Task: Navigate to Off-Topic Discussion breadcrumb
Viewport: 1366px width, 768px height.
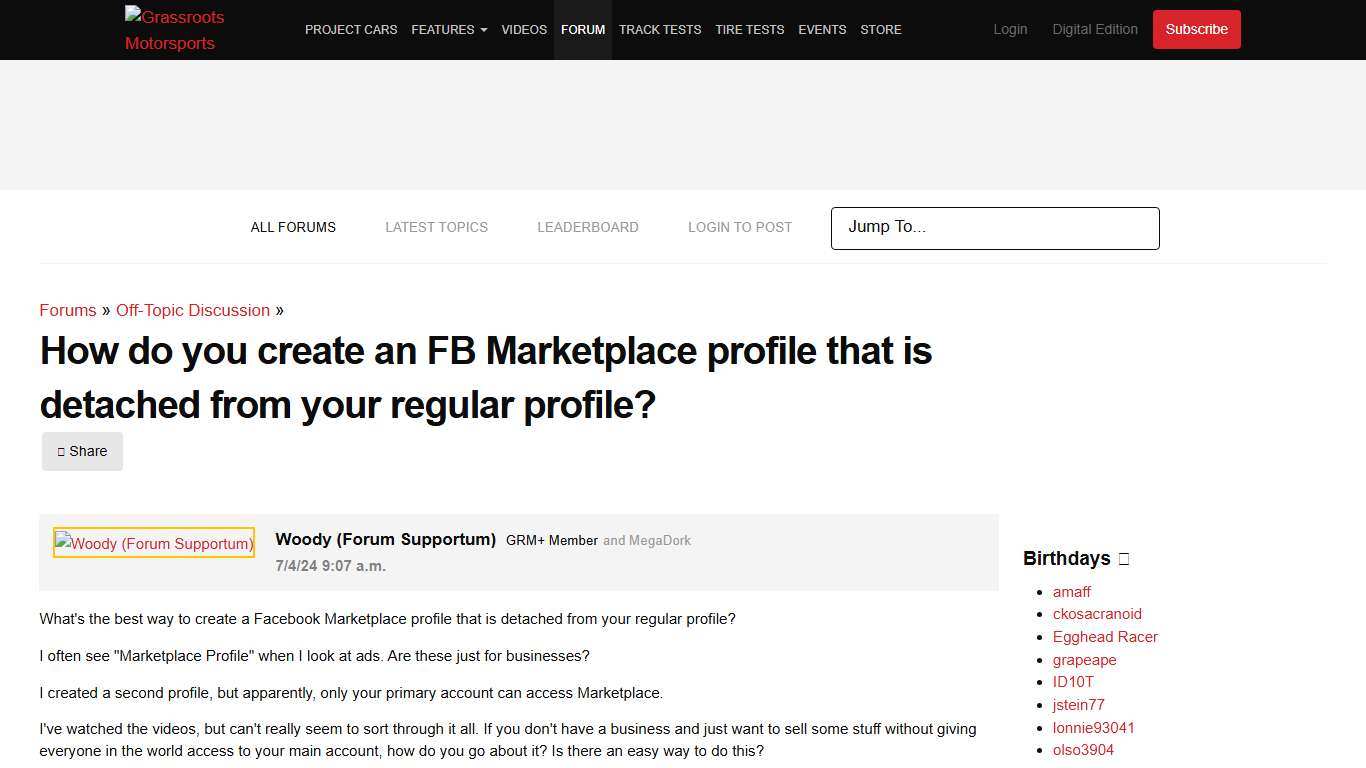Action: (x=192, y=310)
